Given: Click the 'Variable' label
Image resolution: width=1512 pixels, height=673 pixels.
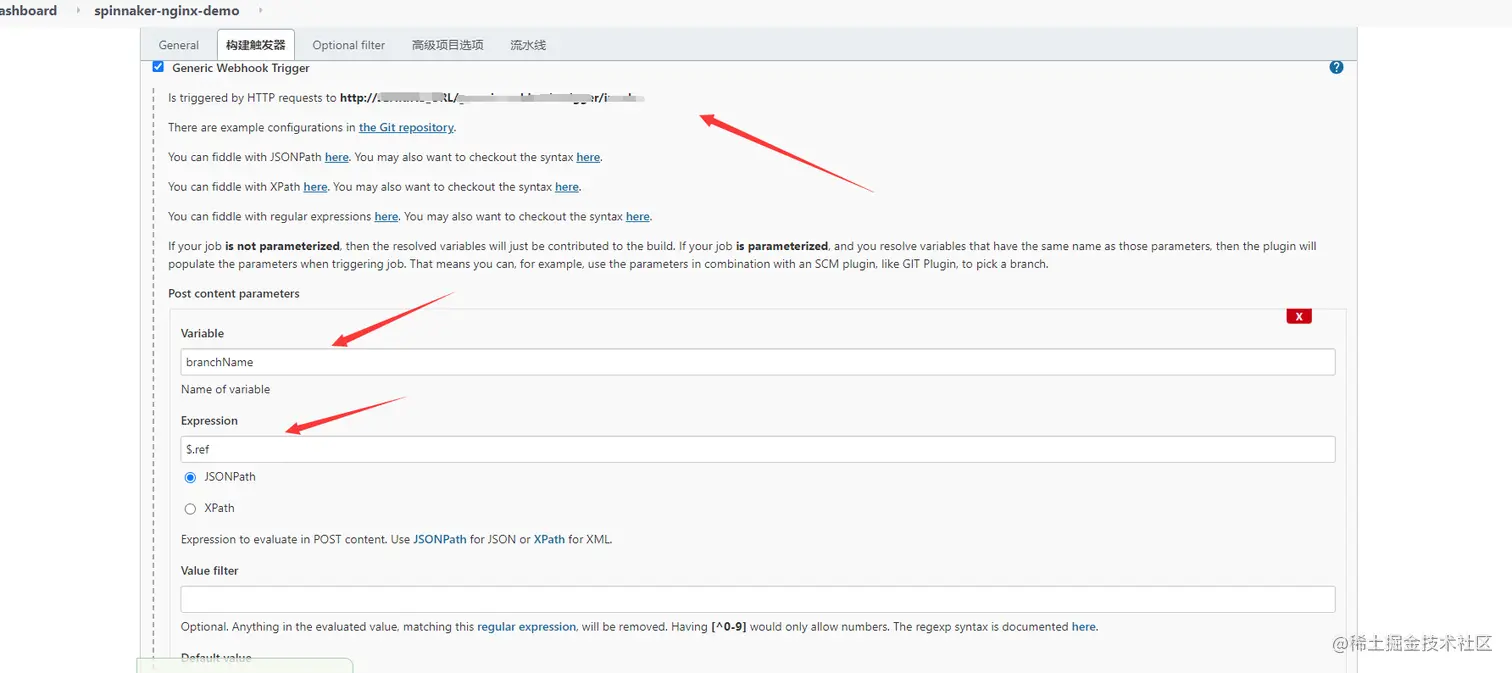Looking at the screenshot, I should [203, 334].
